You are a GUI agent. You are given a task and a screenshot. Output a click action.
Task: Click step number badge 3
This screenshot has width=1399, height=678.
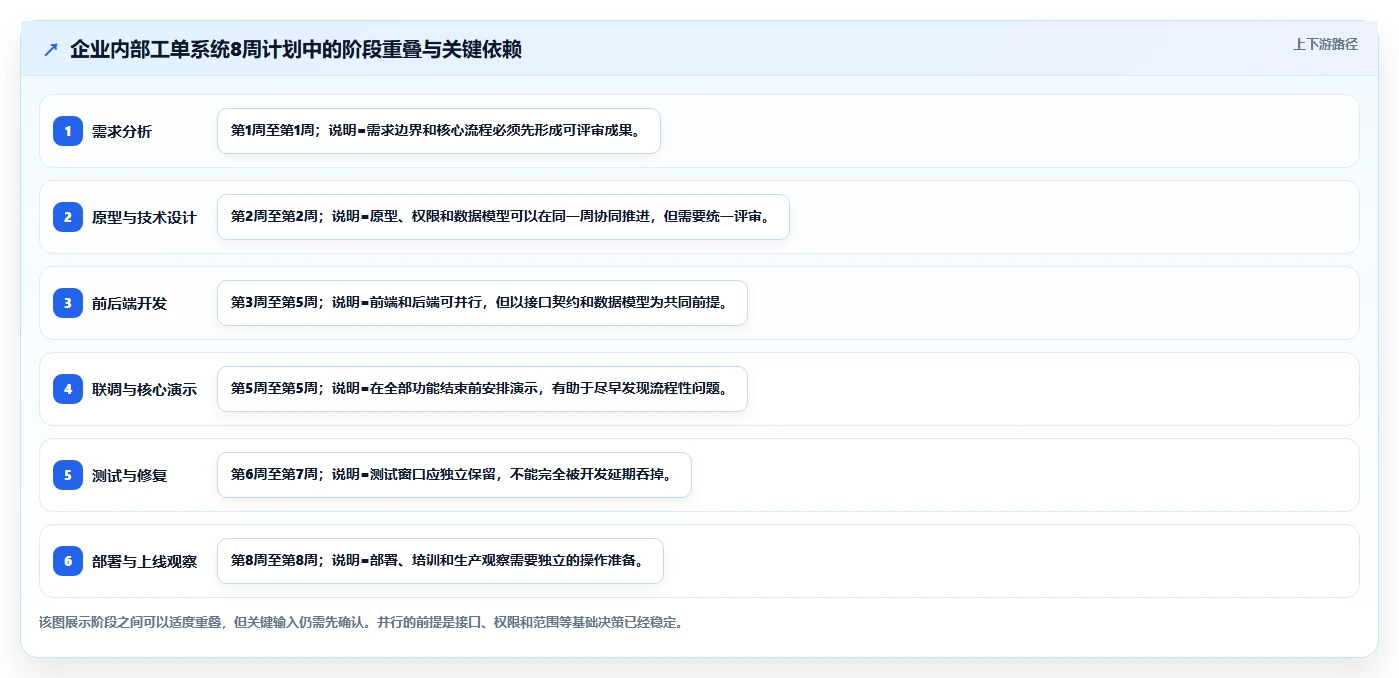pyautogui.click(x=68, y=303)
